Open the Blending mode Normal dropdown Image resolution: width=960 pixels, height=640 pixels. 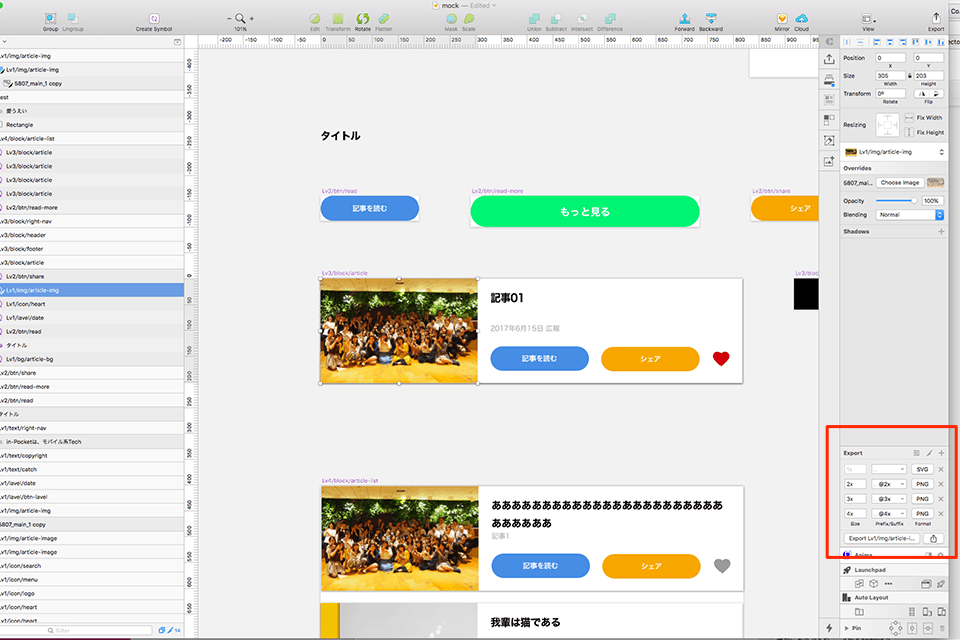(910, 215)
